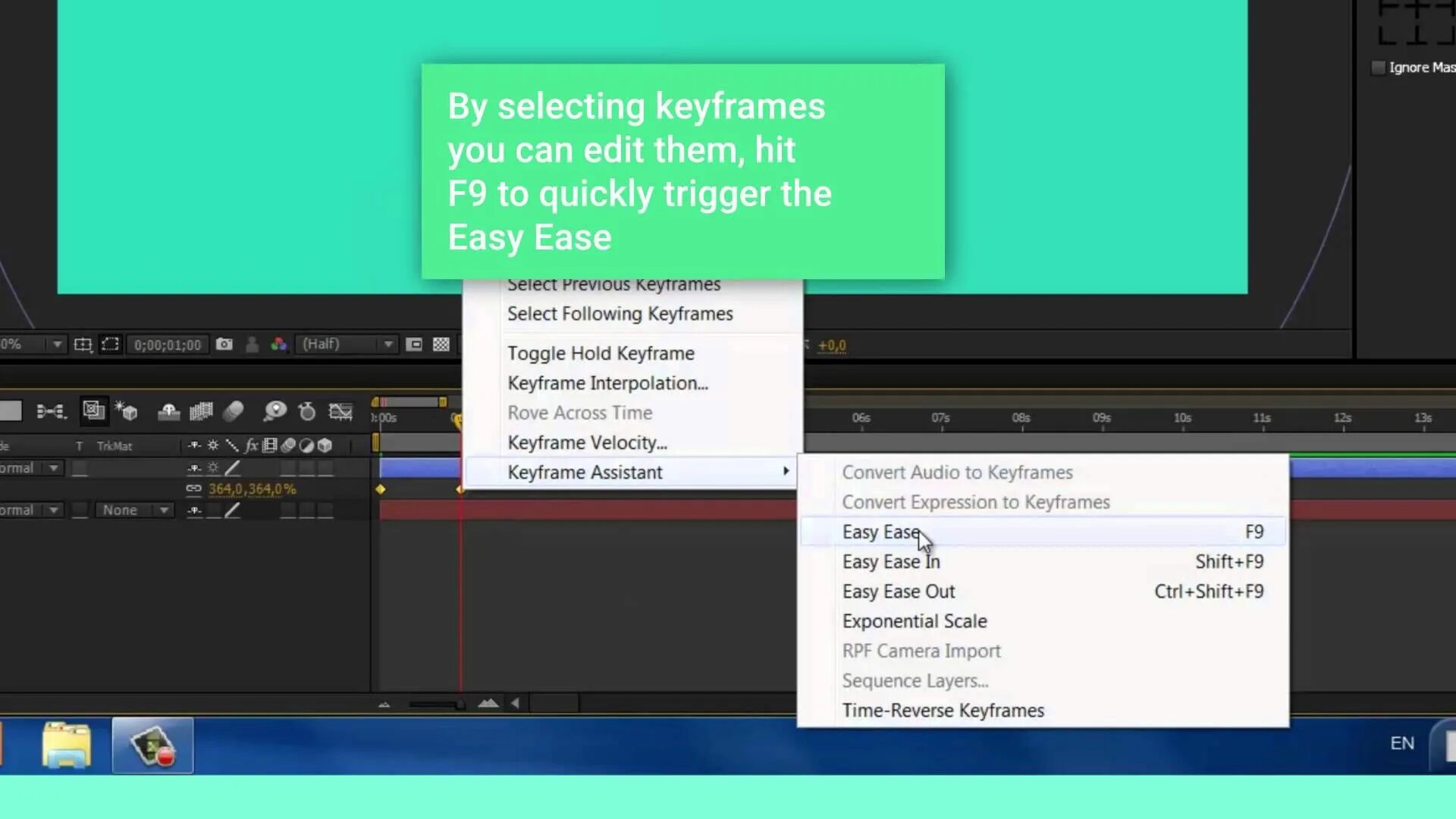Choose Easy Ease from the submenu
Screen dimensions: 1456x819
pyautogui.click(x=881, y=532)
